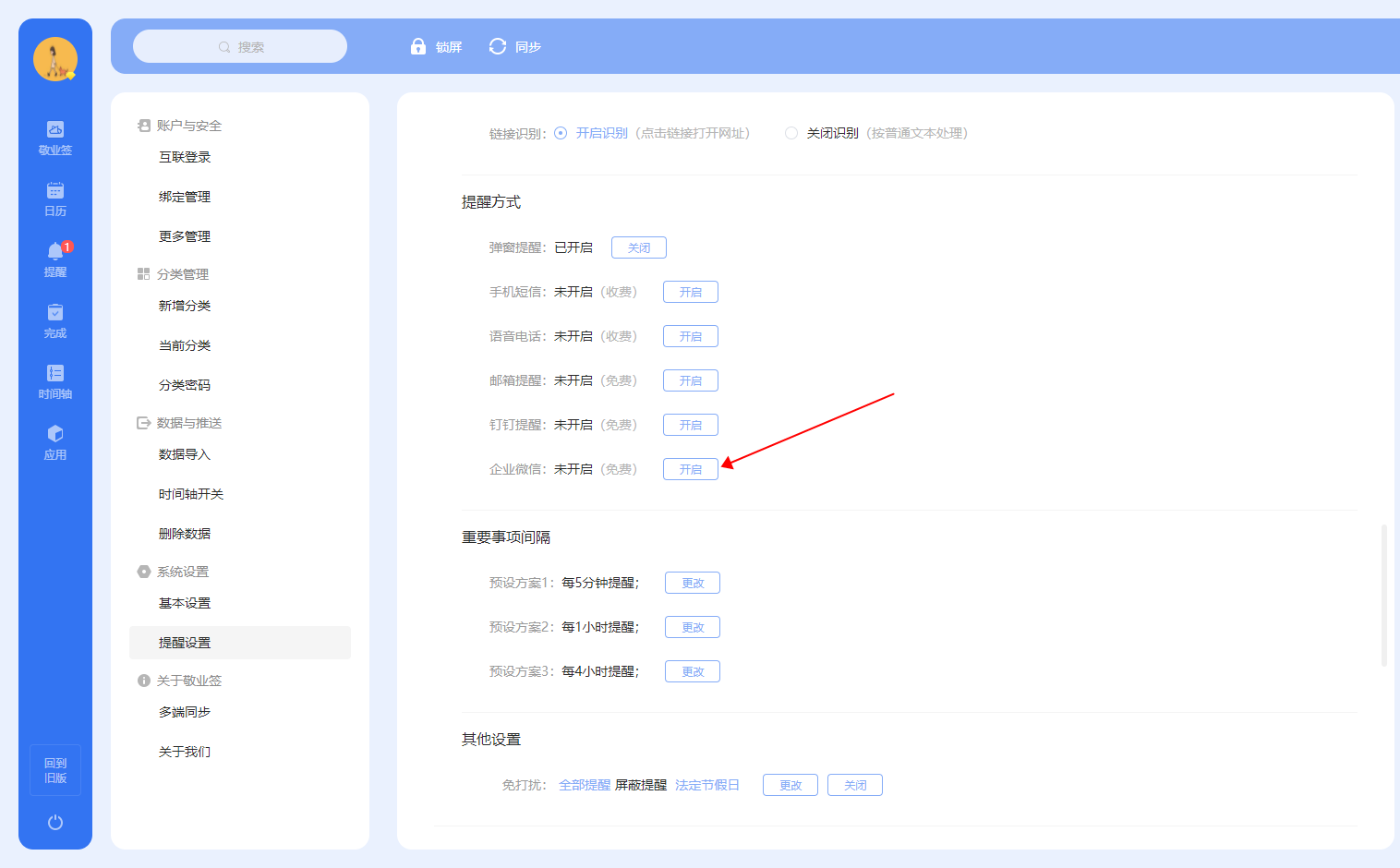This screenshot has height=868, width=1400.
Task: Click the 同步 sync icon
Action: [x=498, y=46]
